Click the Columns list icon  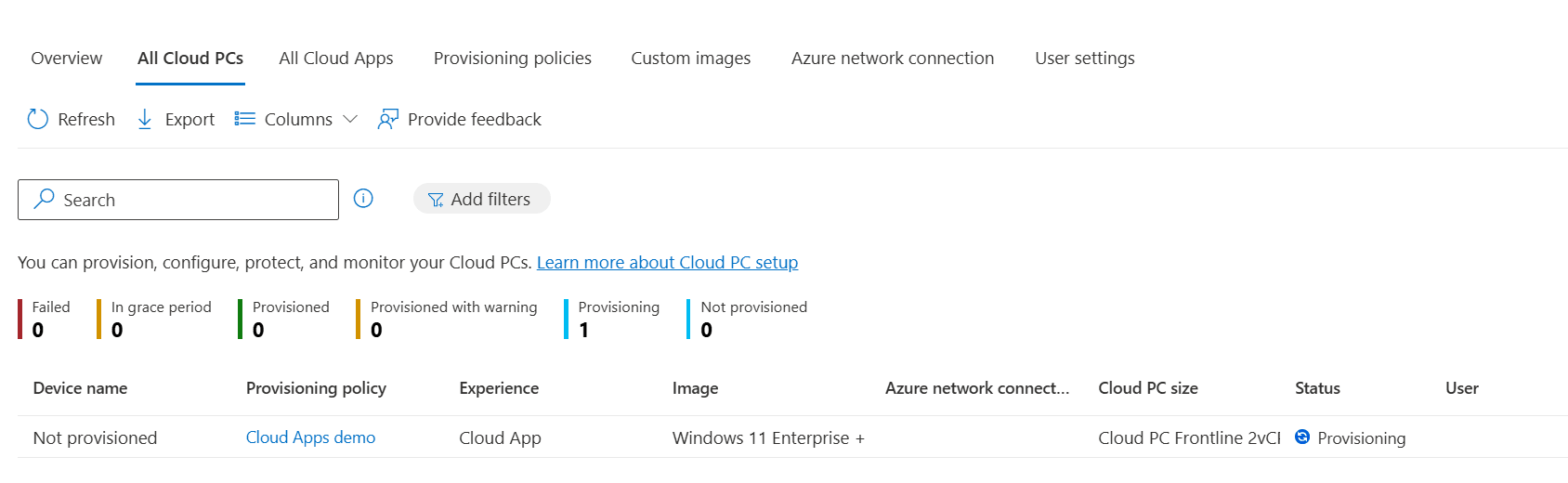pyautogui.click(x=244, y=119)
